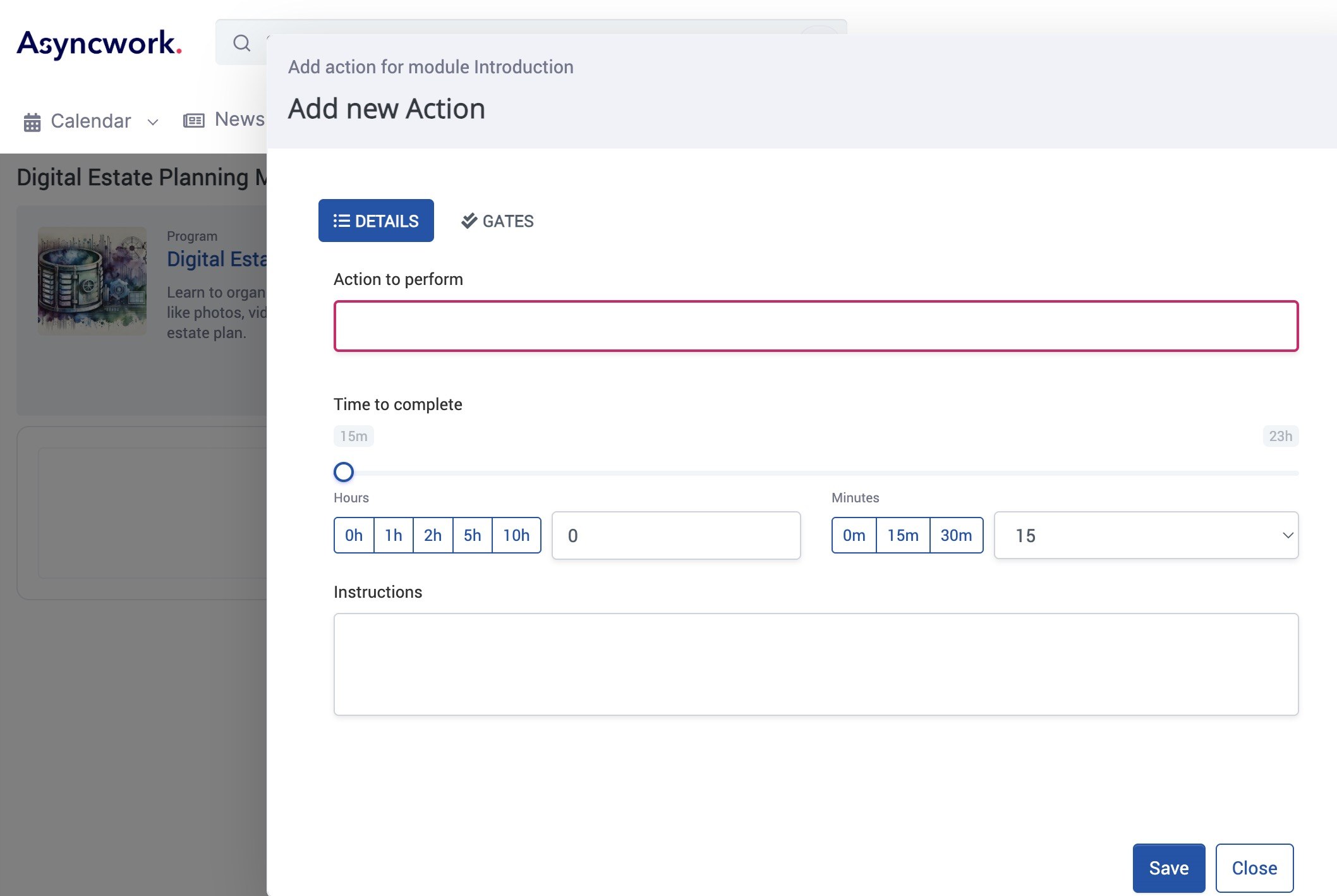The height and width of the screenshot is (896, 1337).
Task: Switch to the DETAILS tab
Action: tap(376, 221)
